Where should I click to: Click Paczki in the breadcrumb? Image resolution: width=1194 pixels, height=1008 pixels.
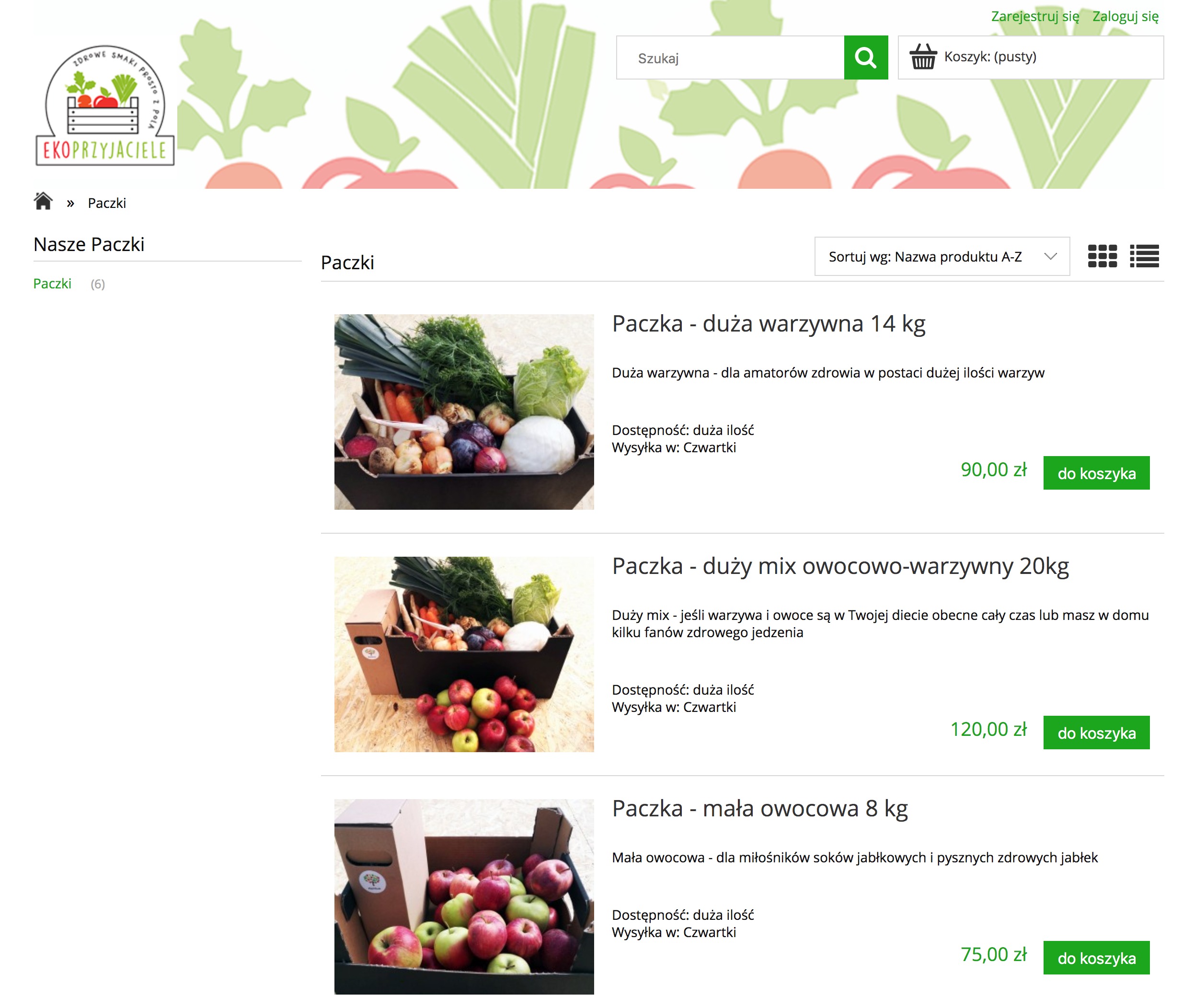point(107,203)
